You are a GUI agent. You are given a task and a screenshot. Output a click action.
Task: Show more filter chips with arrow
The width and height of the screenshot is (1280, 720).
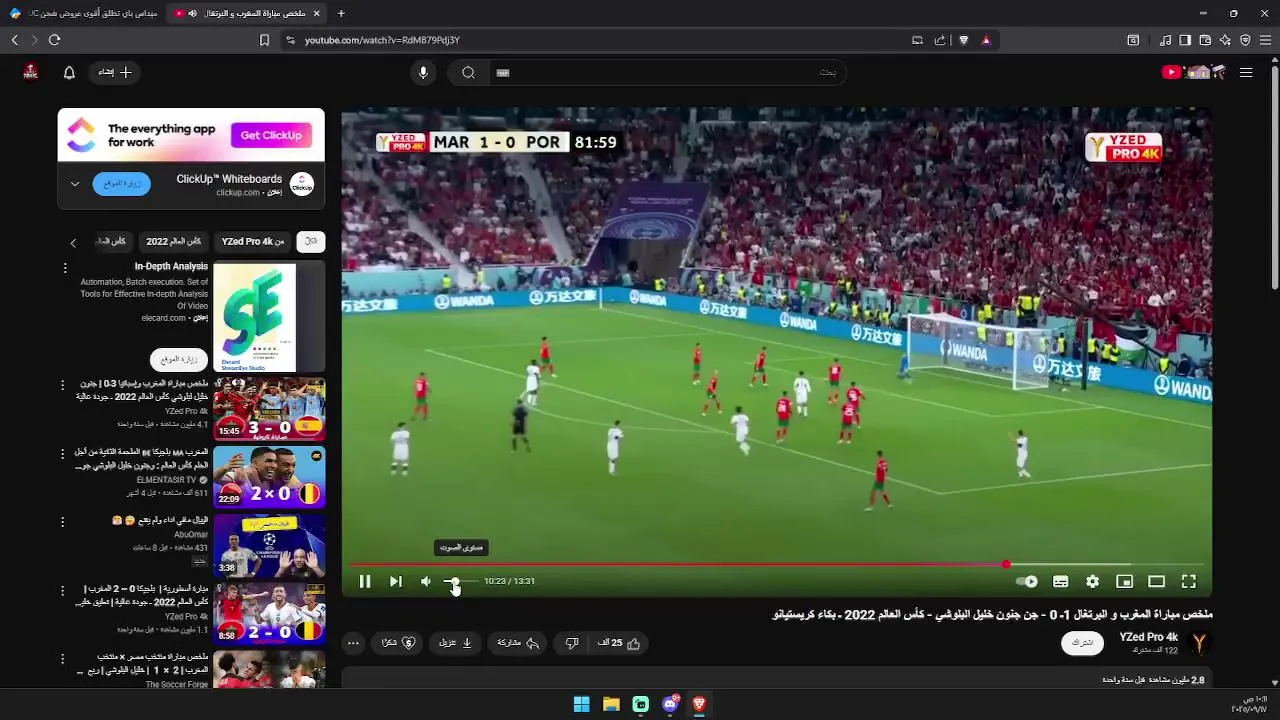[73, 242]
